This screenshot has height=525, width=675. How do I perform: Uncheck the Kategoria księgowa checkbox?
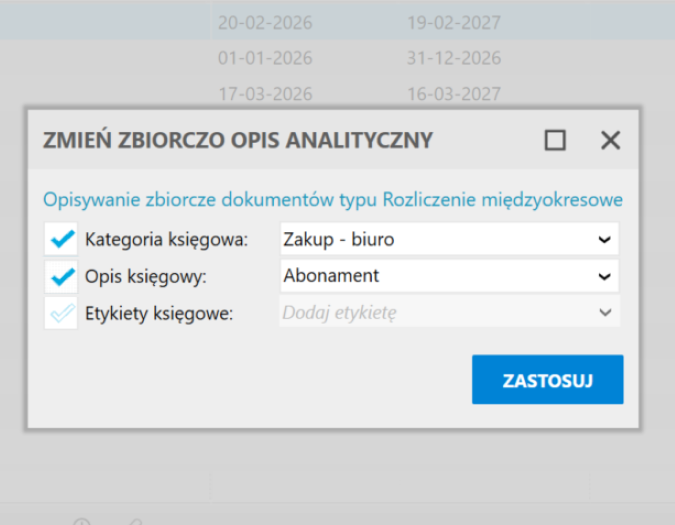click(x=62, y=240)
